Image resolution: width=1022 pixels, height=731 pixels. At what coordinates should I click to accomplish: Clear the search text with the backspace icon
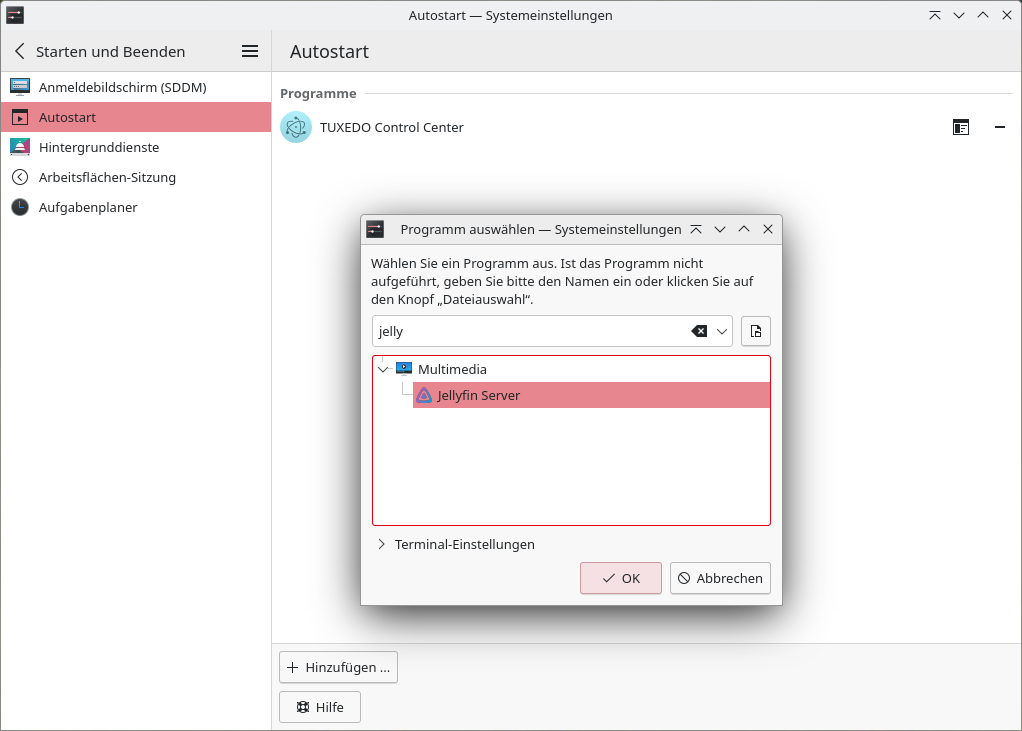coord(701,331)
